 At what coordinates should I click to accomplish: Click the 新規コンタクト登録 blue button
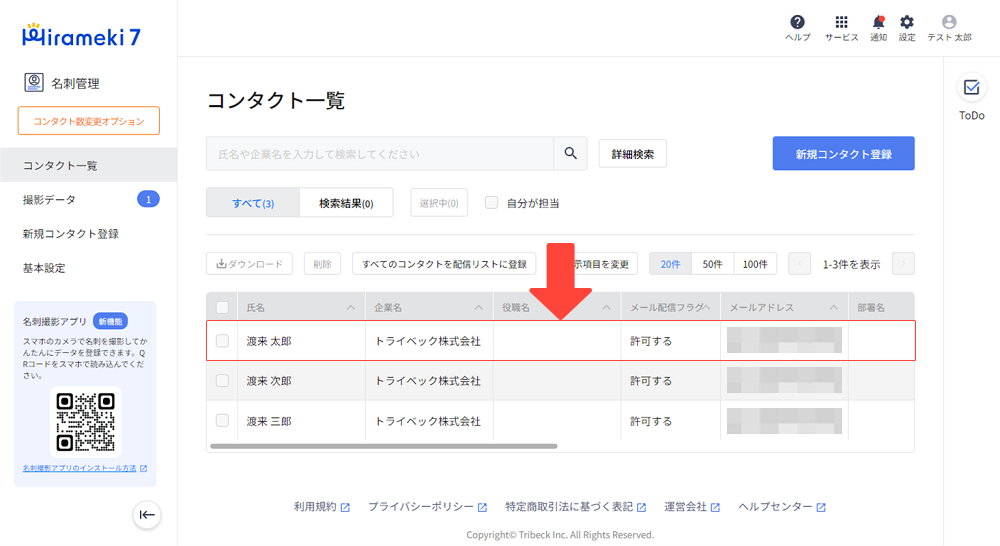click(x=843, y=153)
